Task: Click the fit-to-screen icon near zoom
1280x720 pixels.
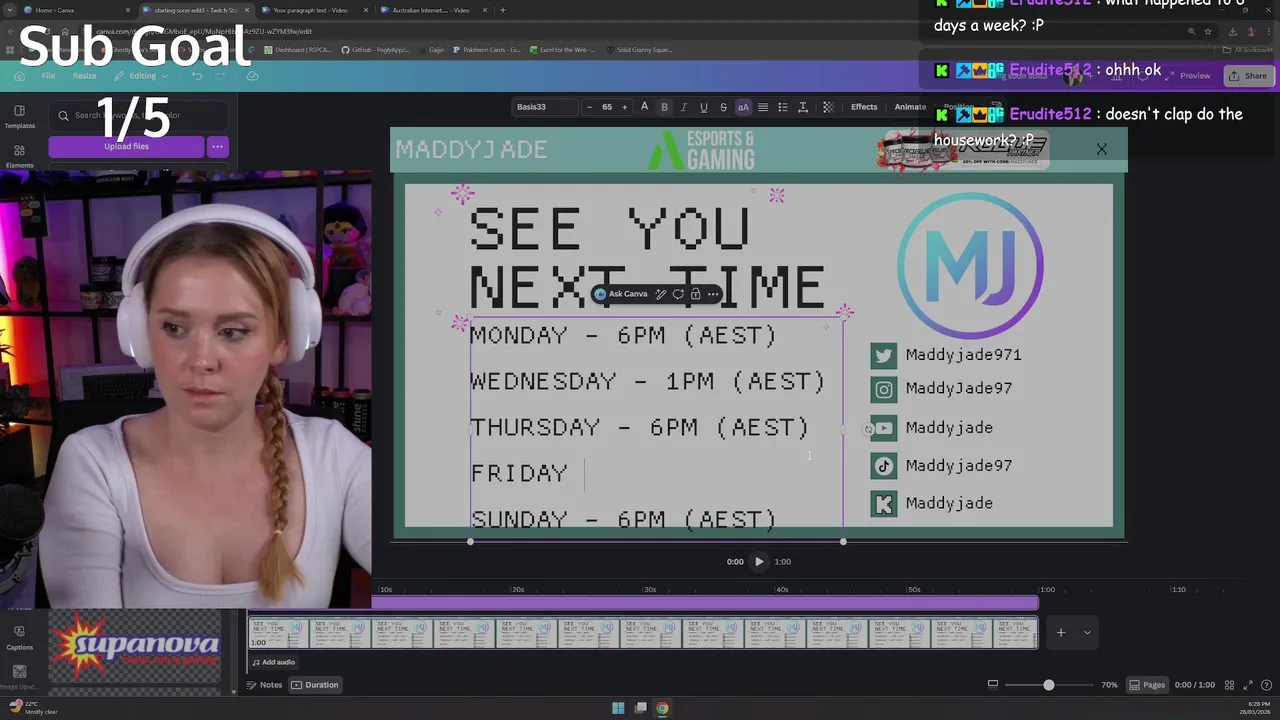Action: pyautogui.click(x=993, y=685)
